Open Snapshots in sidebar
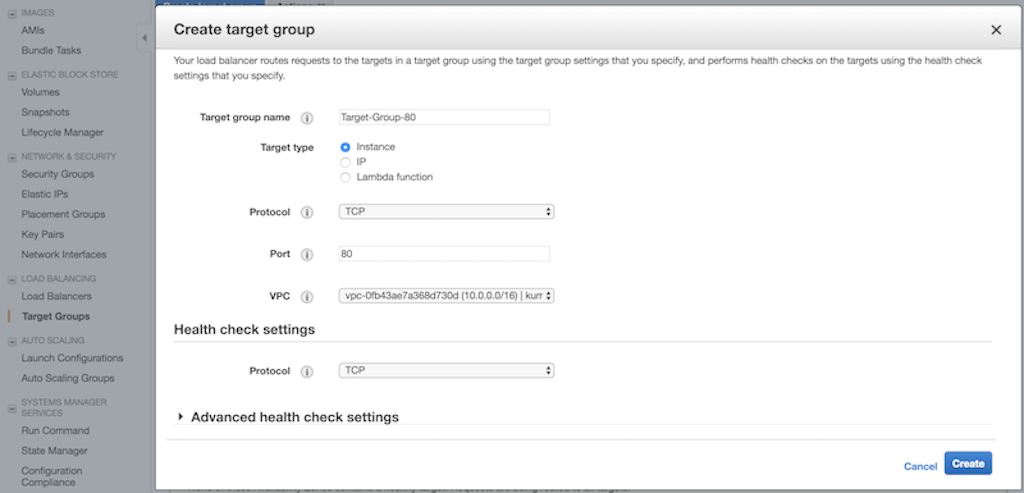 click(45, 112)
